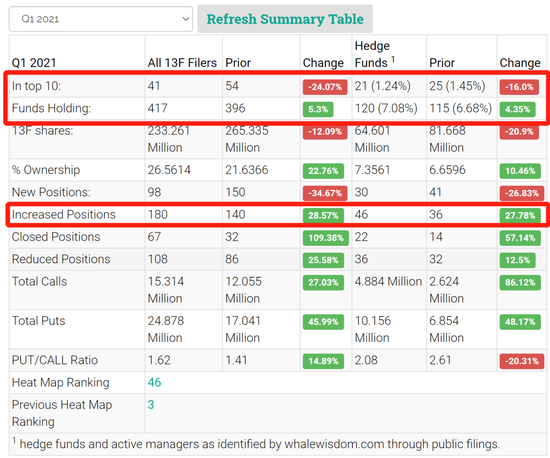Click the 5.3% green change badge
The width and height of the screenshot is (550, 458).
pos(318,109)
